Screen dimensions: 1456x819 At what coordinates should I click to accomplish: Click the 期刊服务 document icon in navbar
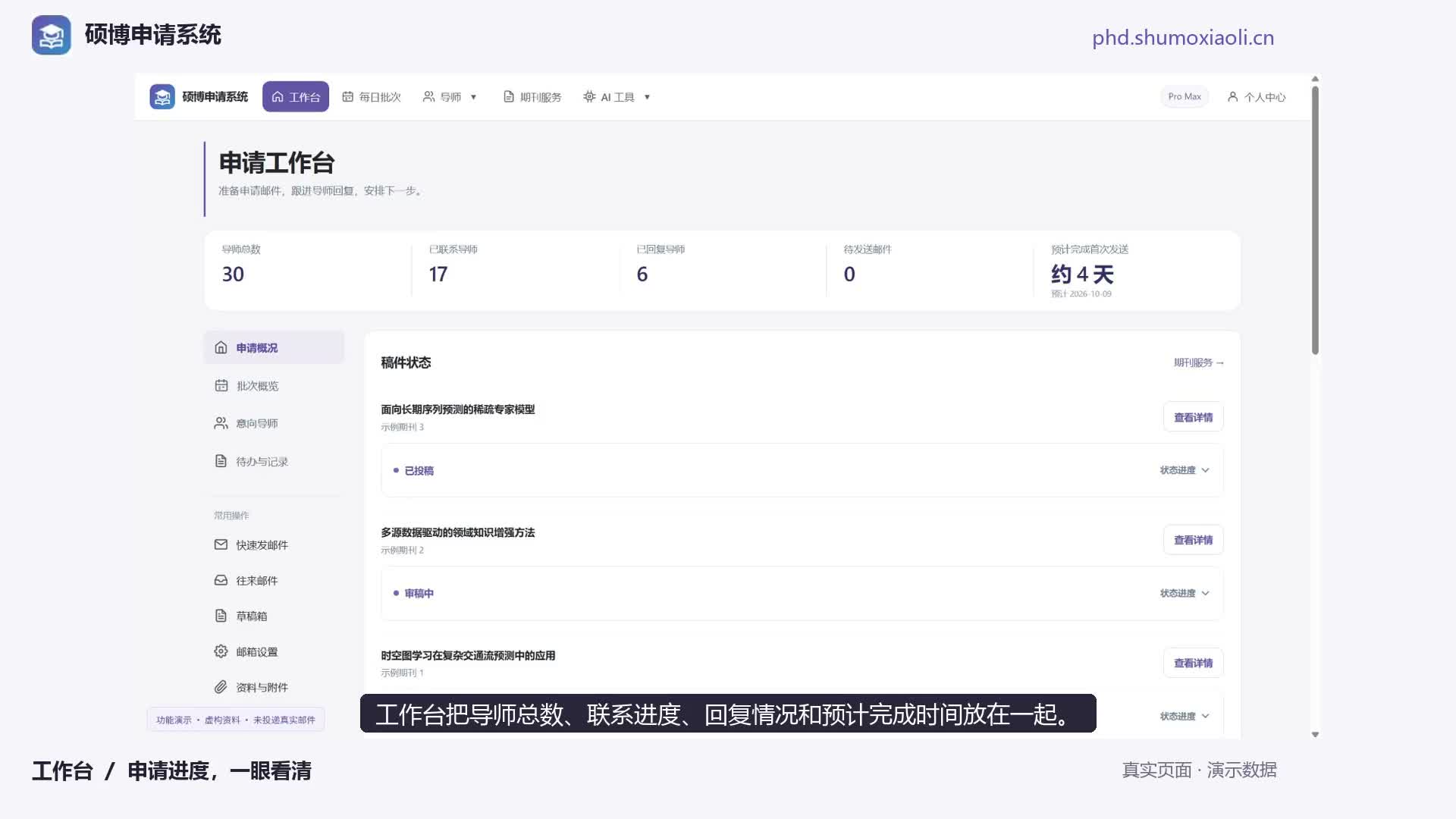tap(509, 97)
